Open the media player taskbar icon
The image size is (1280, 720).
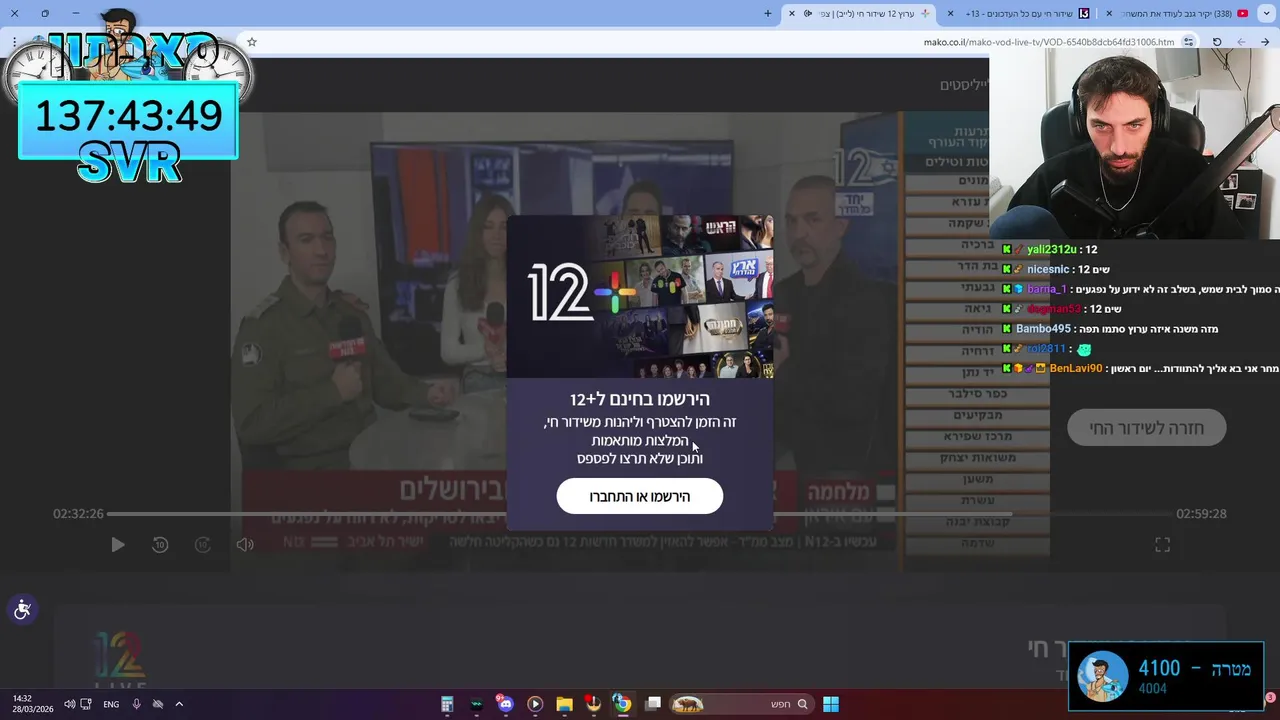[x=535, y=704]
